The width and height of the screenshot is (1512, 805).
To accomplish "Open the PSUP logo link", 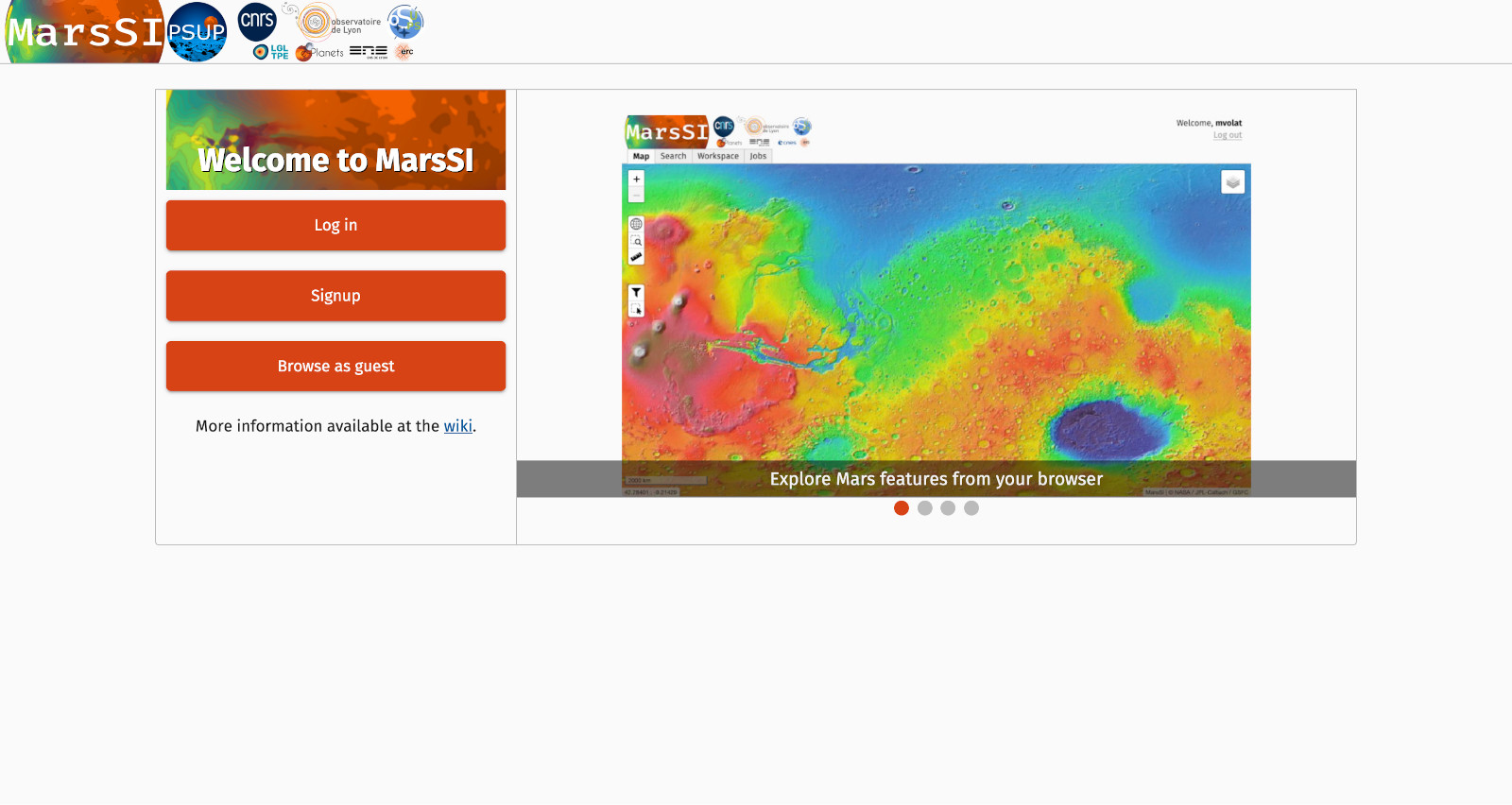I will (197, 32).
